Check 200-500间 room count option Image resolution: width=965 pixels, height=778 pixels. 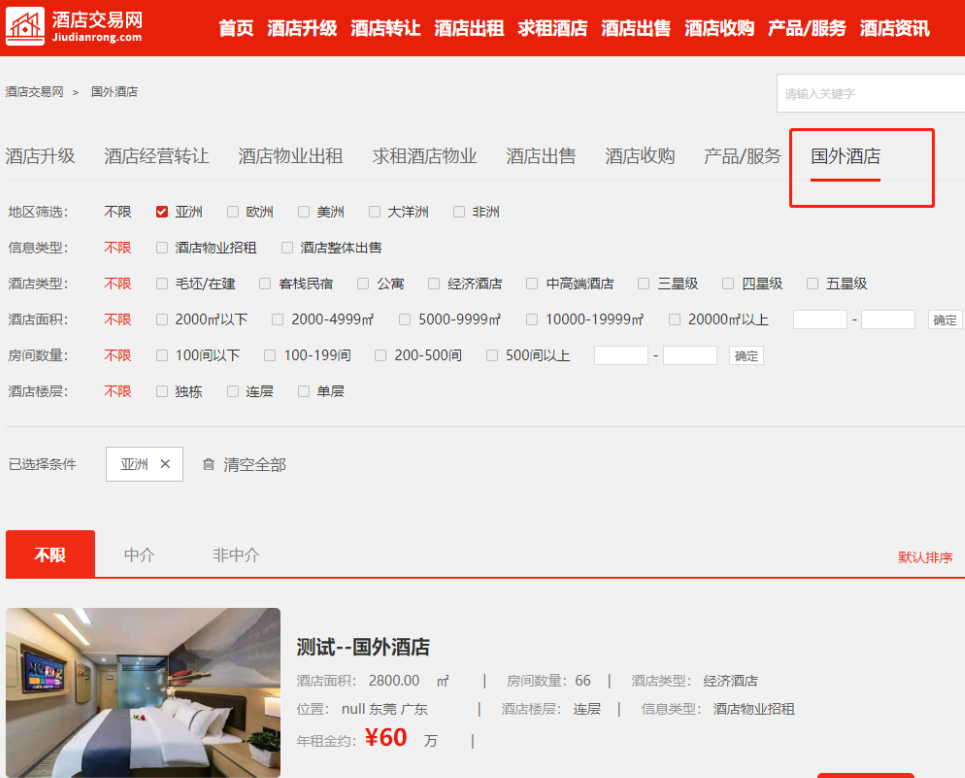(x=380, y=355)
